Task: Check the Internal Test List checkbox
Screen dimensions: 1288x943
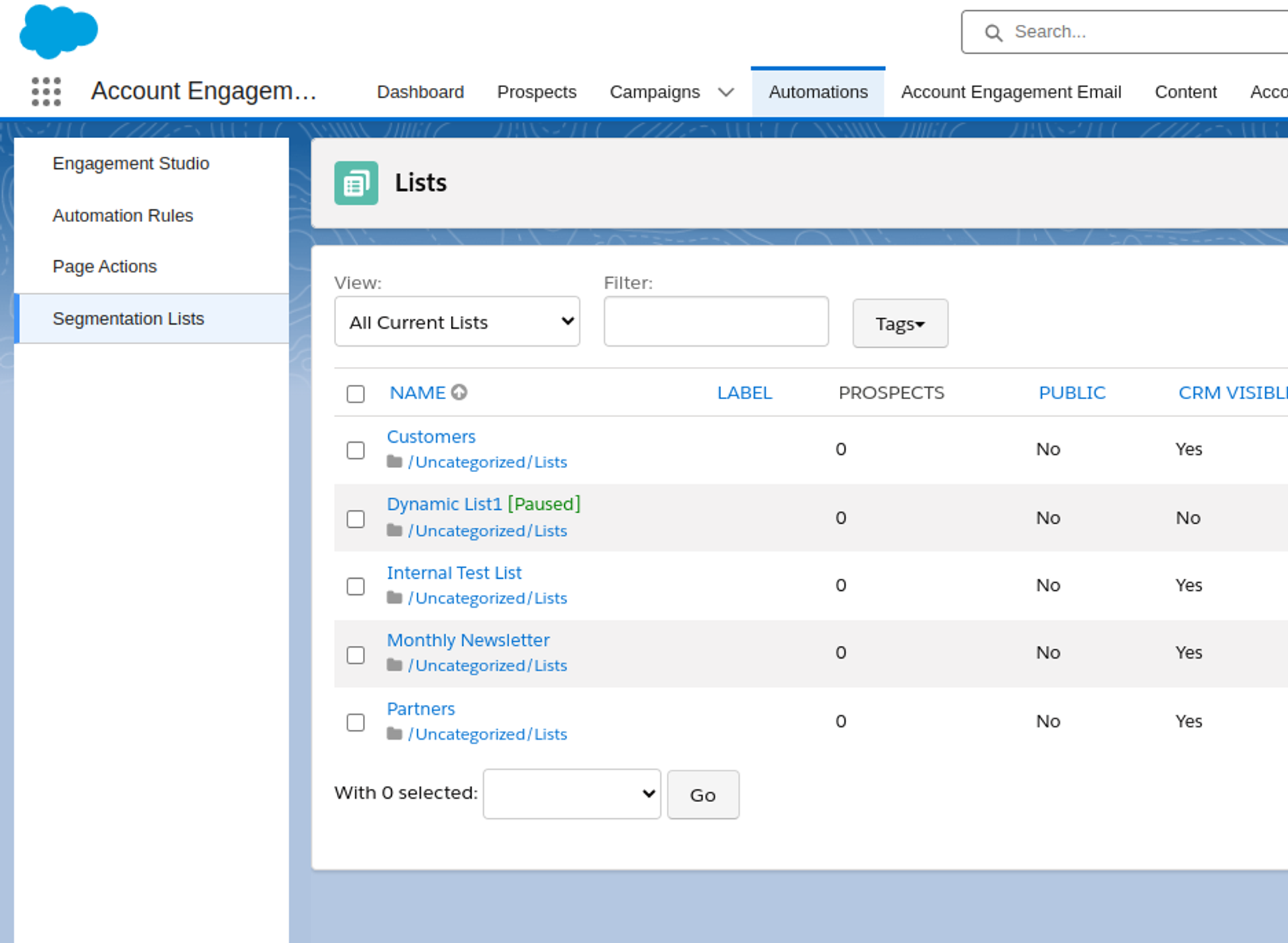Action: (x=356, y=586)
